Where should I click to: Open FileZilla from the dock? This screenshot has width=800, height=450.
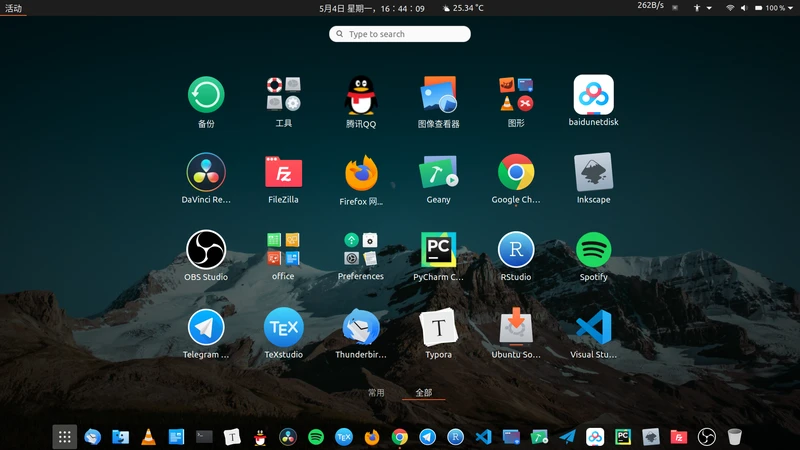pyautogui.click(x=679, y=437)
